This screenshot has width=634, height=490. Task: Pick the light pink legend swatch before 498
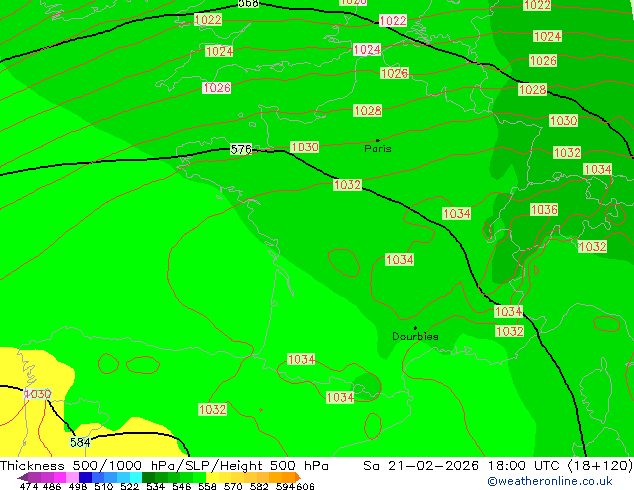pyautogui.click(x=72, y=477)
